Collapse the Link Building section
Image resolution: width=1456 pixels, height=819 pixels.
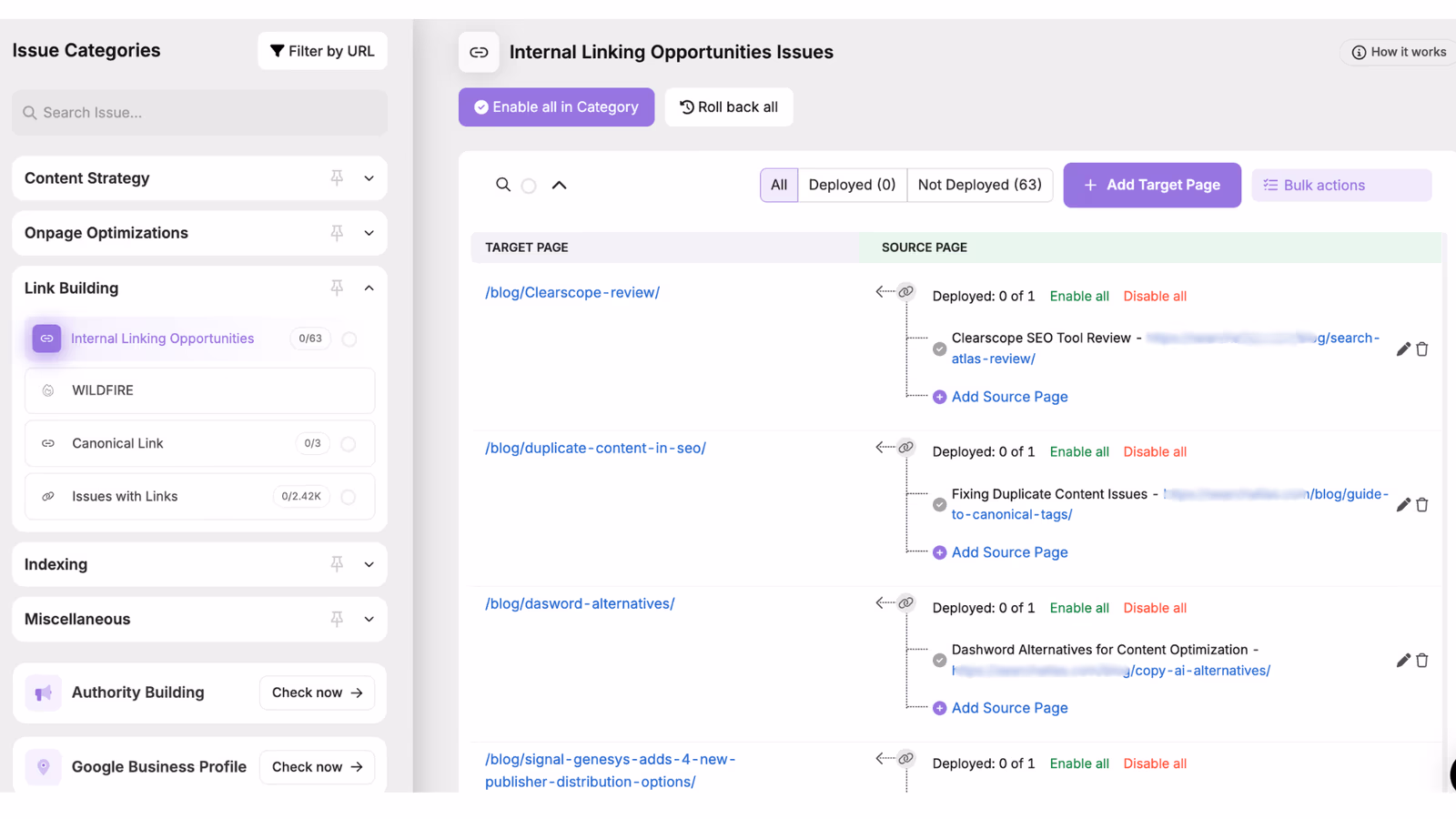click(x=369, y=288)
